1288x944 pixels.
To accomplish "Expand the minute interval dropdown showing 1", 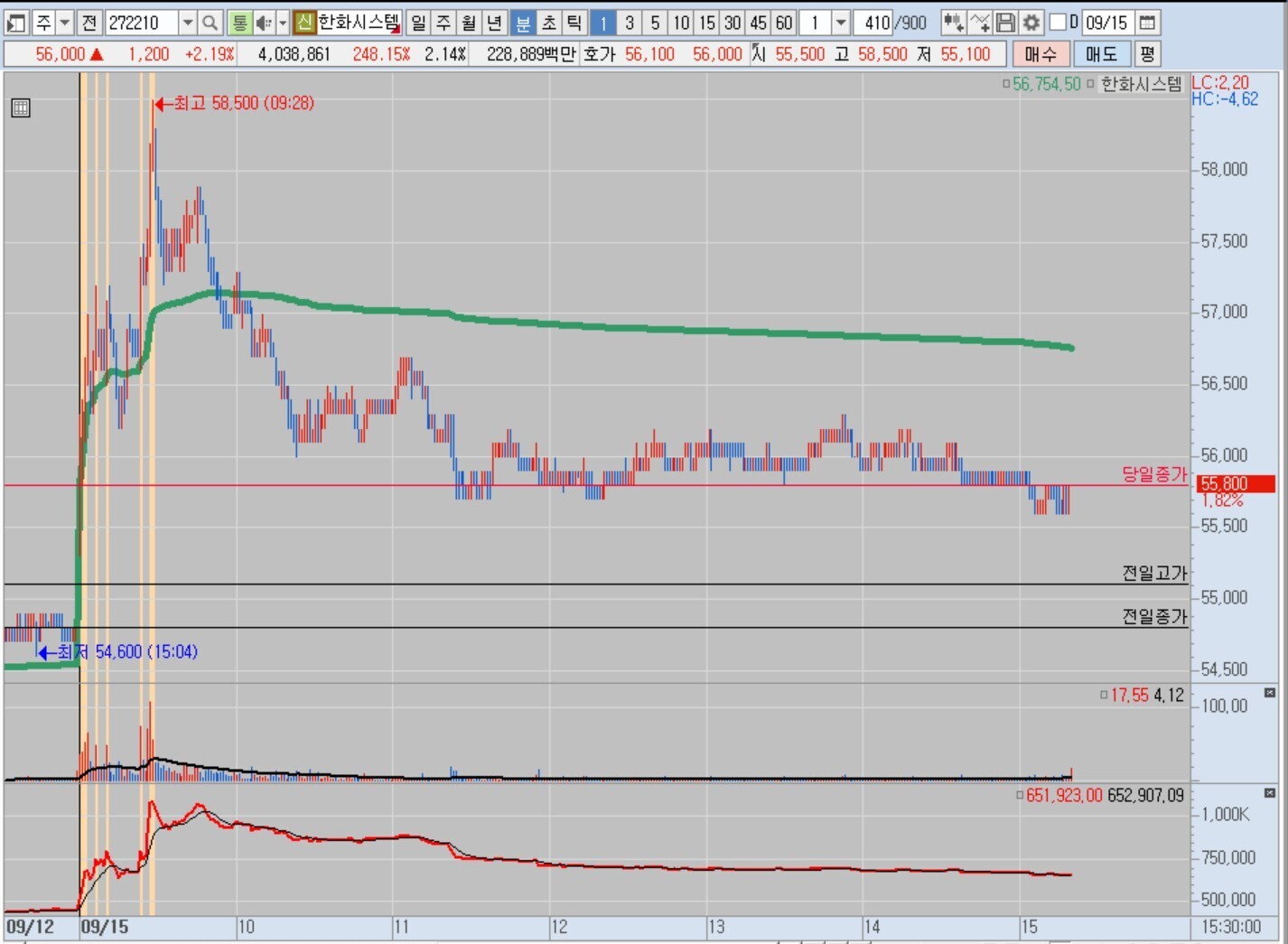I will [x=840, y=23].
